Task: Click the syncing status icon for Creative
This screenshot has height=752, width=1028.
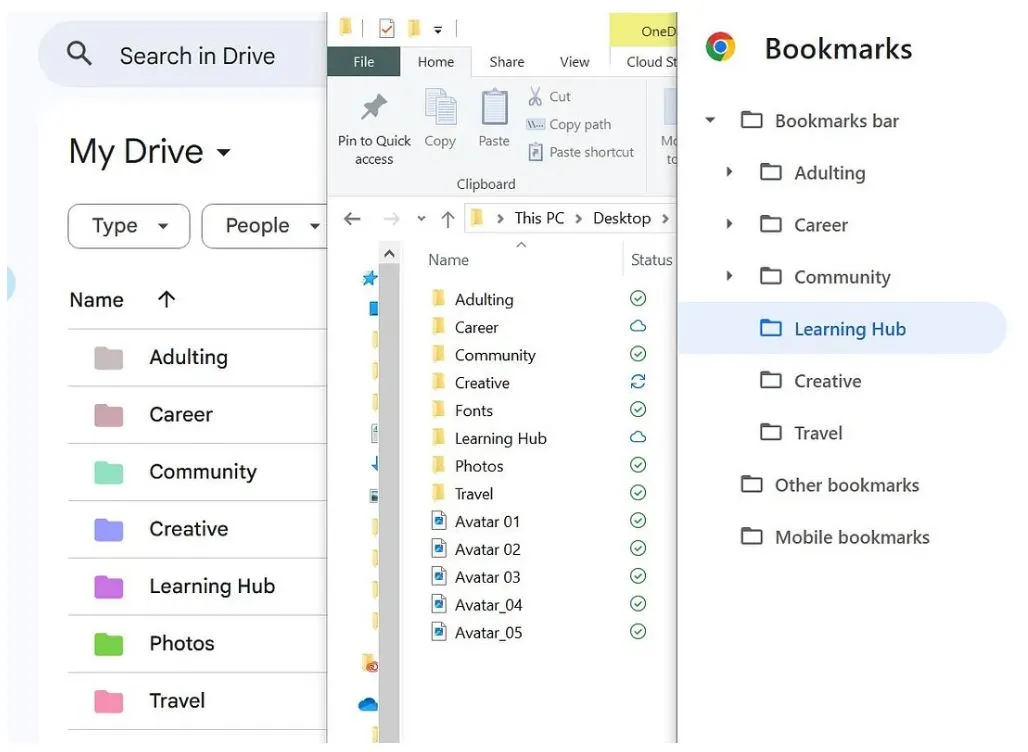Action: (x=638, y=382)
